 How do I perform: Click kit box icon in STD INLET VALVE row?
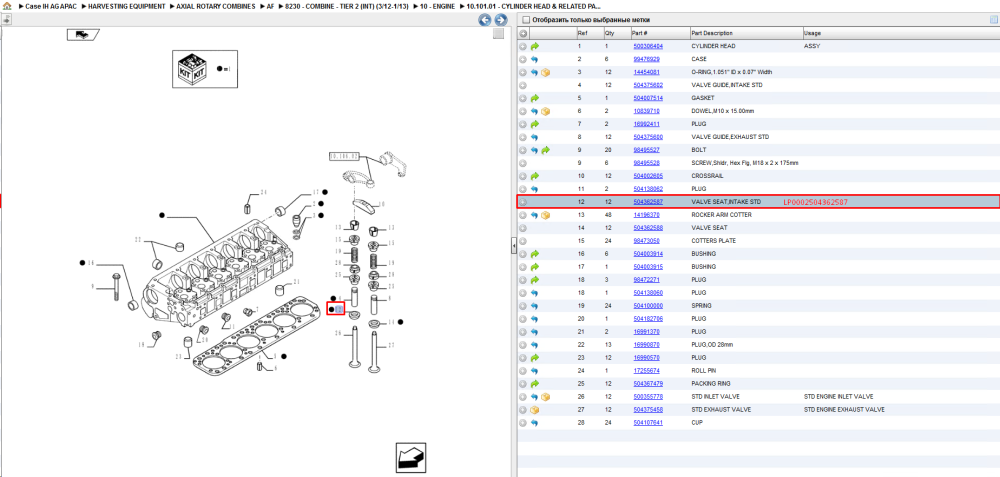(546, 397)
